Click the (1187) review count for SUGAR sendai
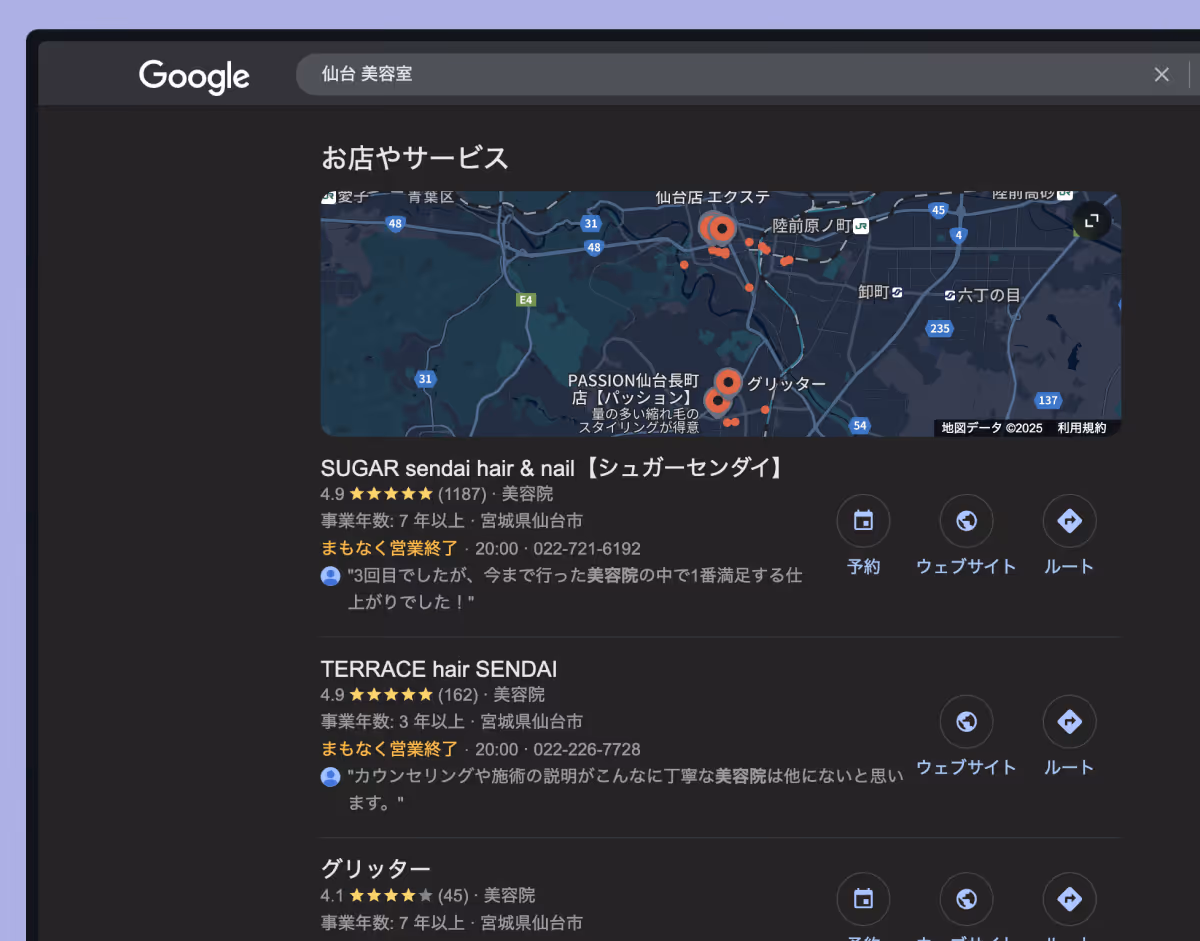This screenshot has height=941, width=1200. pyautogui.click(x=462, y=494)
